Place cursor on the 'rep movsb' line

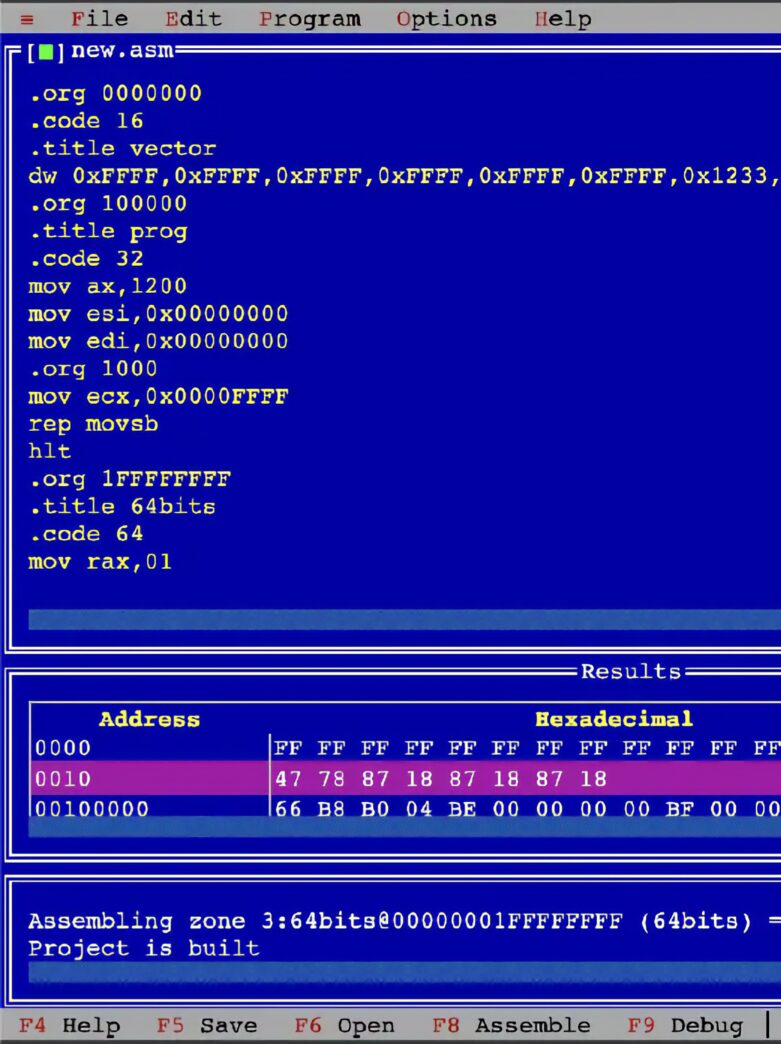coord(93,424)
